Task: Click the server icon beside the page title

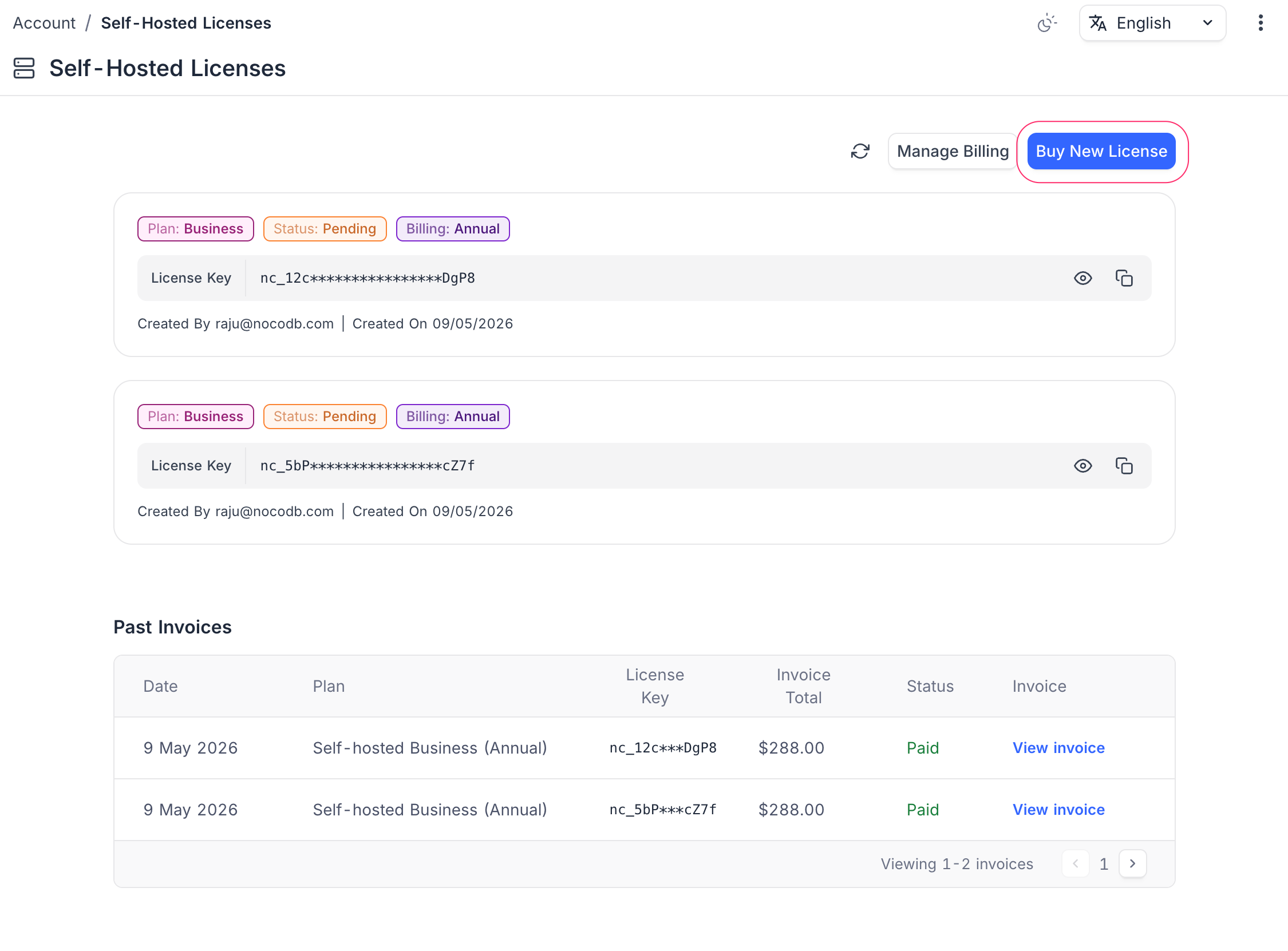Action: point(24,68)
